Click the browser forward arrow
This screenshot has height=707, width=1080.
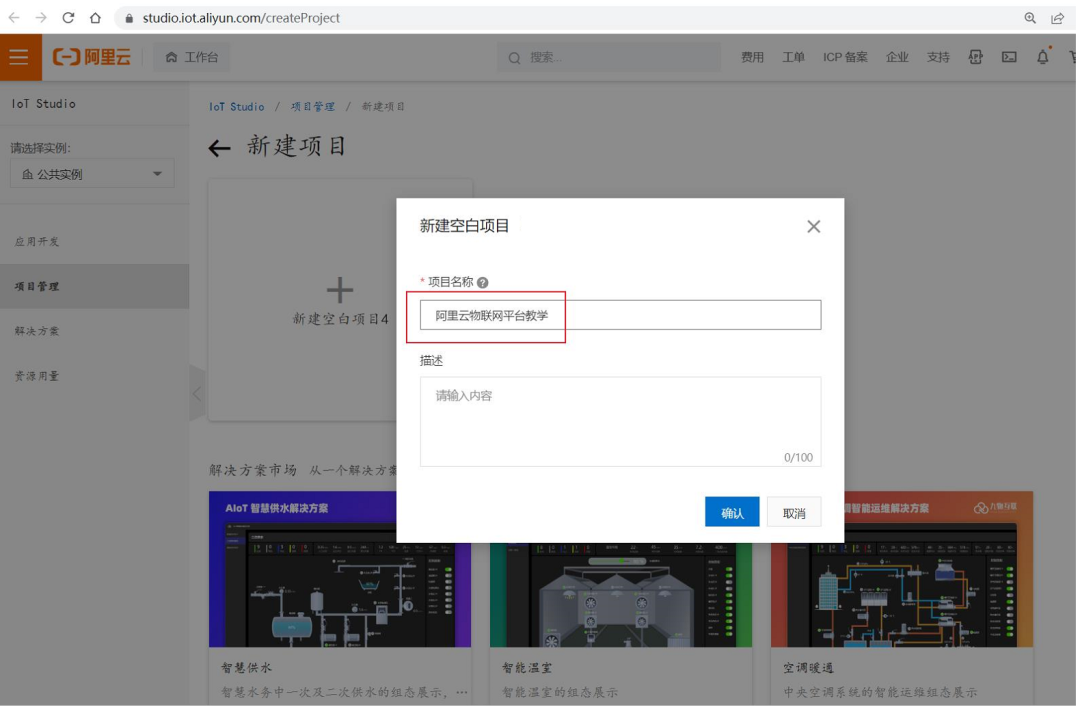tap(41, 18)
